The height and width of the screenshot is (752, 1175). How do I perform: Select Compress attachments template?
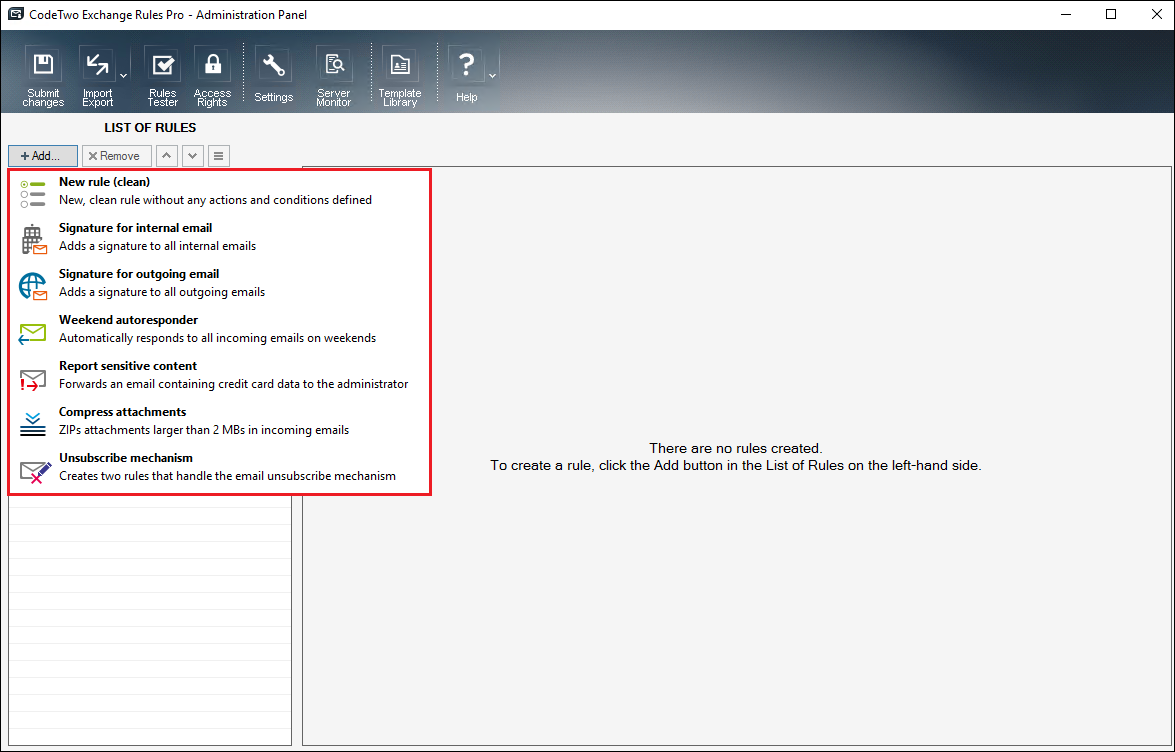(220, 421)
